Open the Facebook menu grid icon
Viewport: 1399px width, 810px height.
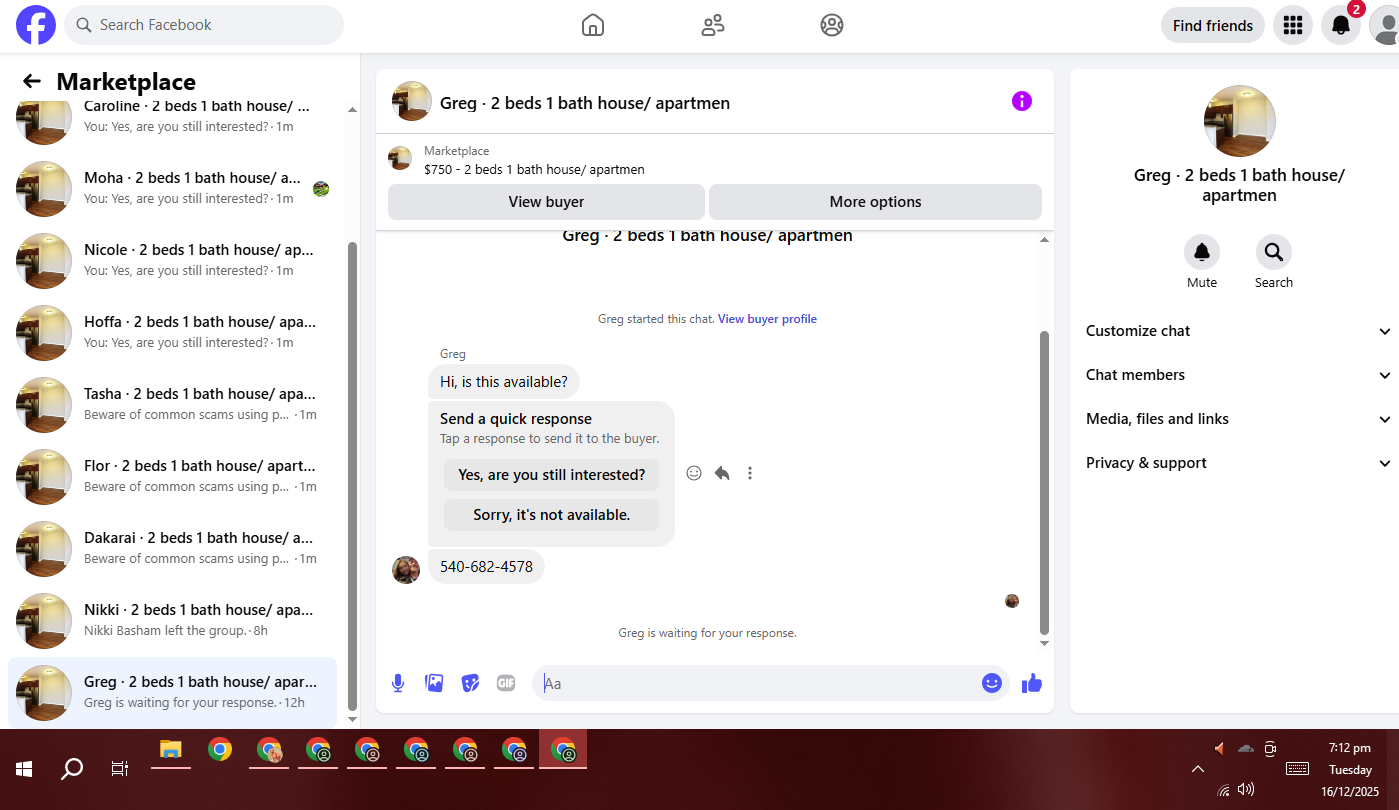click(1292, 25)
